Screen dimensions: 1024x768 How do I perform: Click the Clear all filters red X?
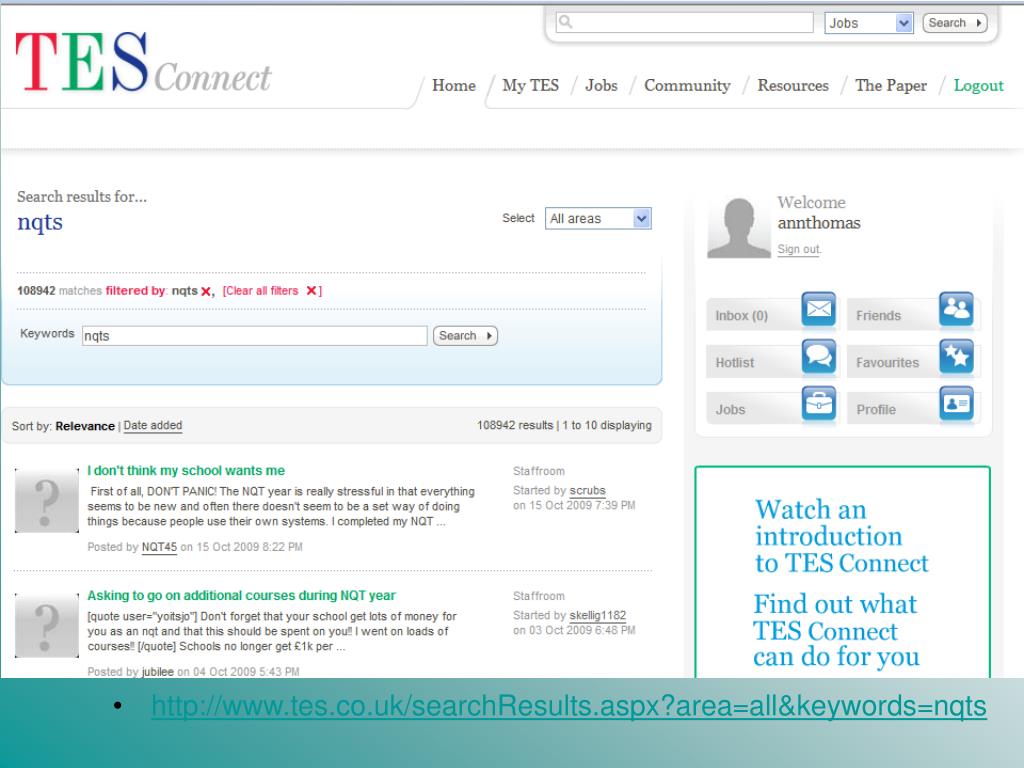click(x=312, y=291)
